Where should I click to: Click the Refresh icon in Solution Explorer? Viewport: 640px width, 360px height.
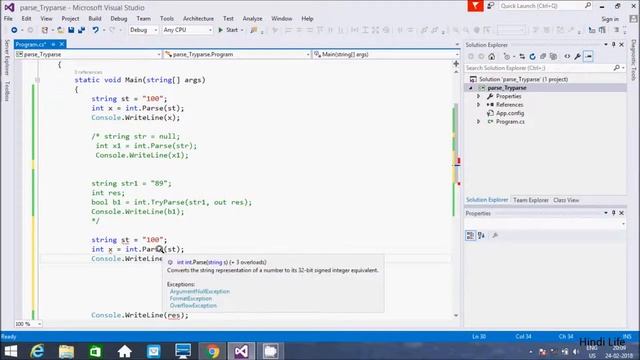[x=532, y=56]
